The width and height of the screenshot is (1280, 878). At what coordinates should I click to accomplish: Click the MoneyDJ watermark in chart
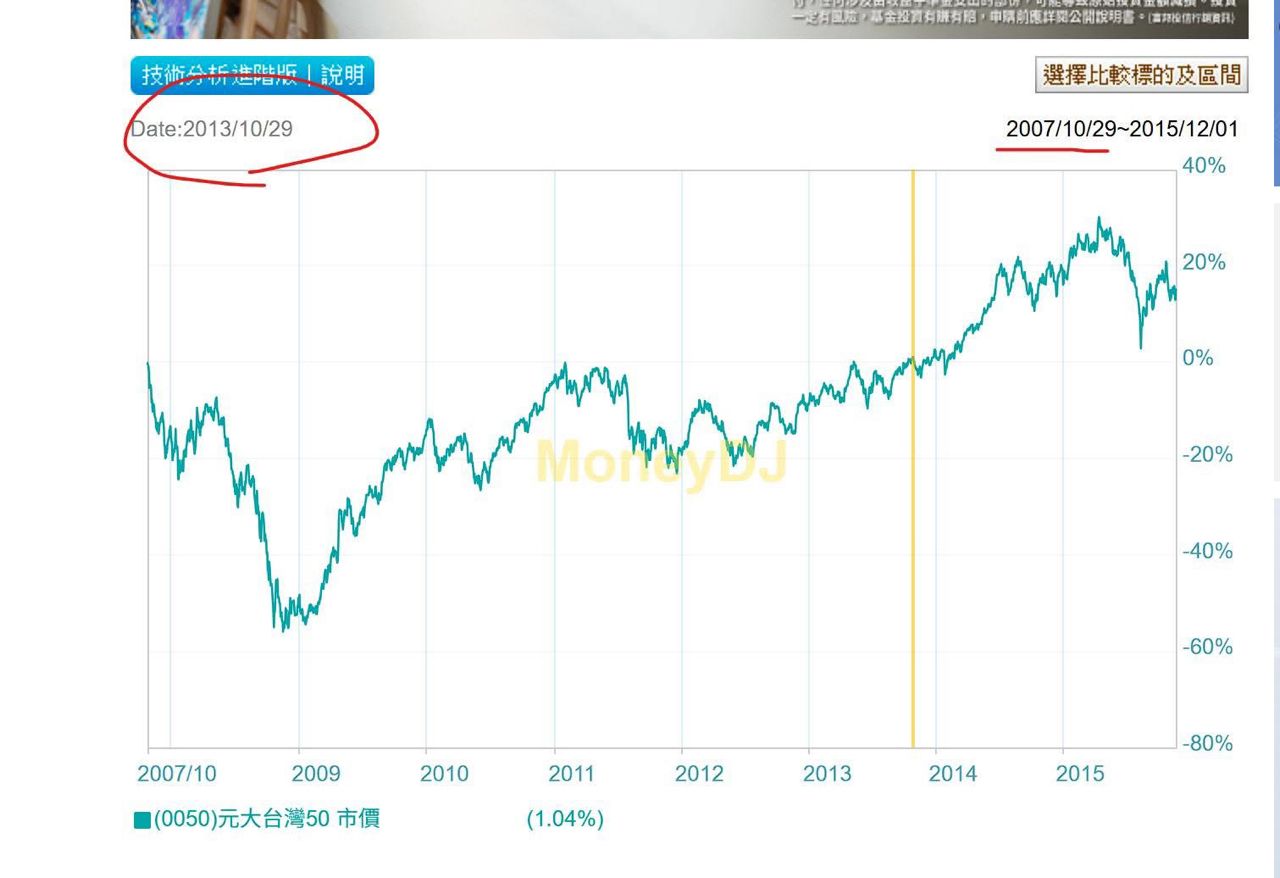pyautogui.click(x=661, y=462)
